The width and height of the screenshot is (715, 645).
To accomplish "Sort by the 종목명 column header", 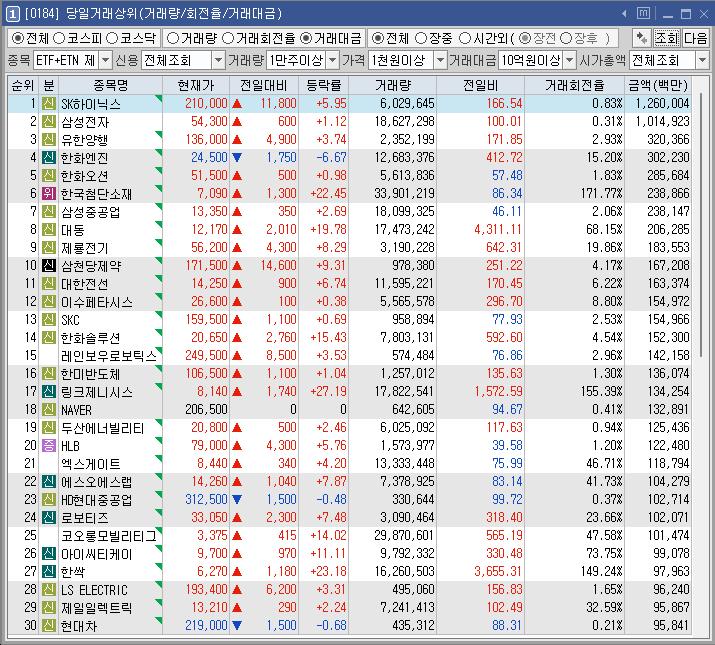I will pos(110,85).
